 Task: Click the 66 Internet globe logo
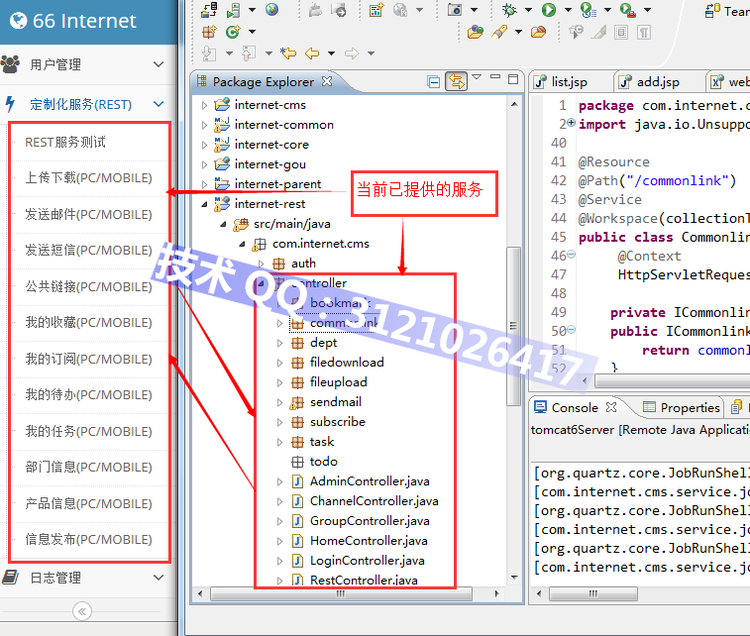[x=18, y=21]
